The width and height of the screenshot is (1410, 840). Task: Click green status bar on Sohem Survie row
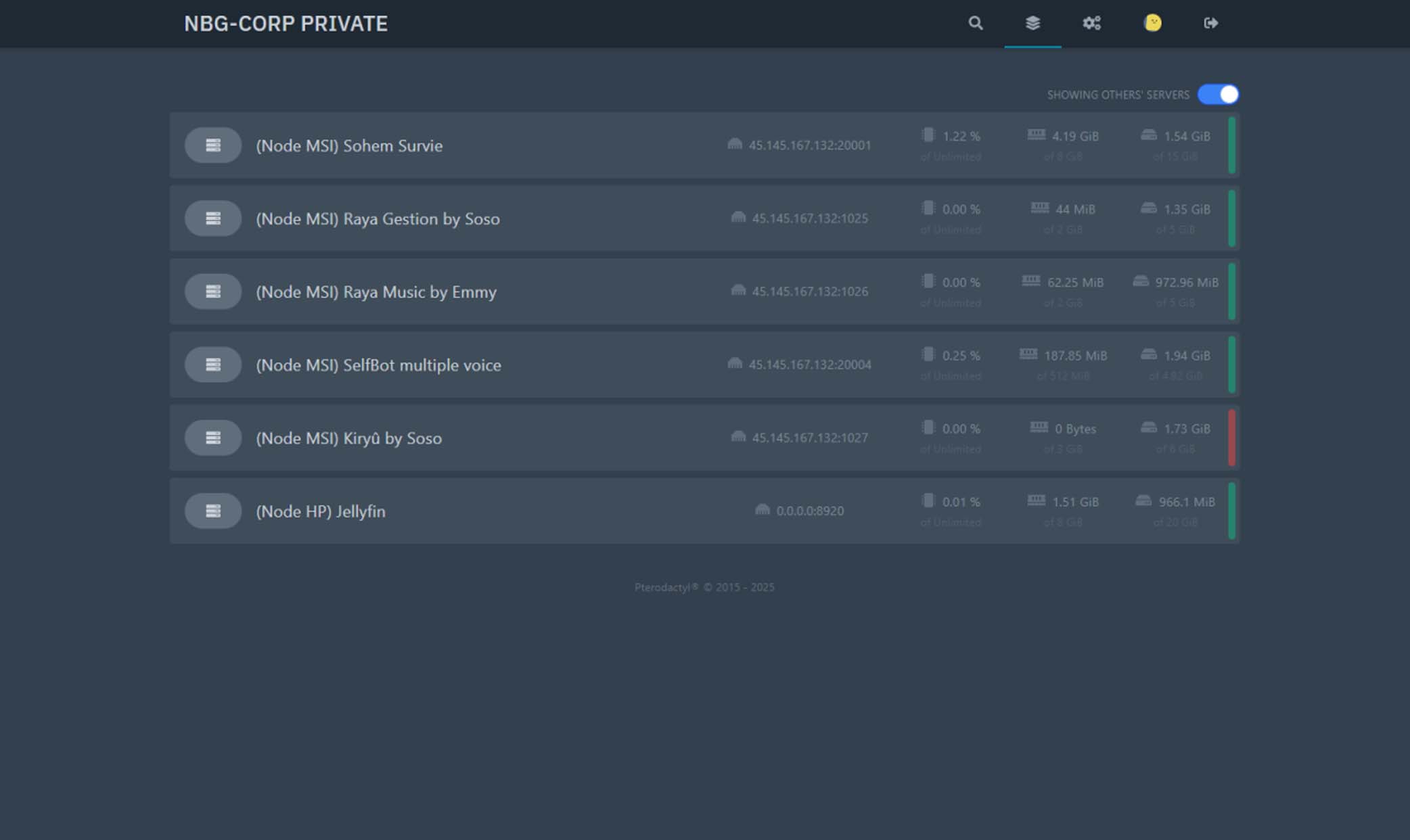1231,145
